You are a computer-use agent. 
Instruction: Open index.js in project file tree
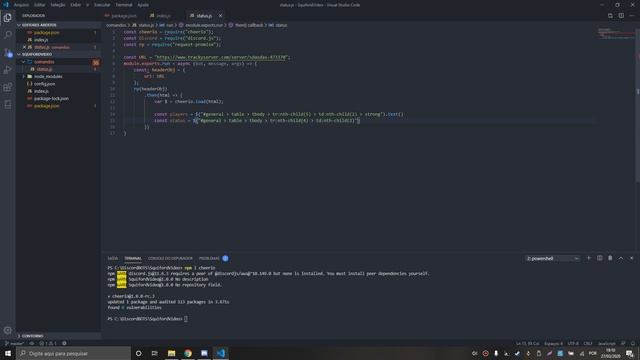[x=41, y=91]
